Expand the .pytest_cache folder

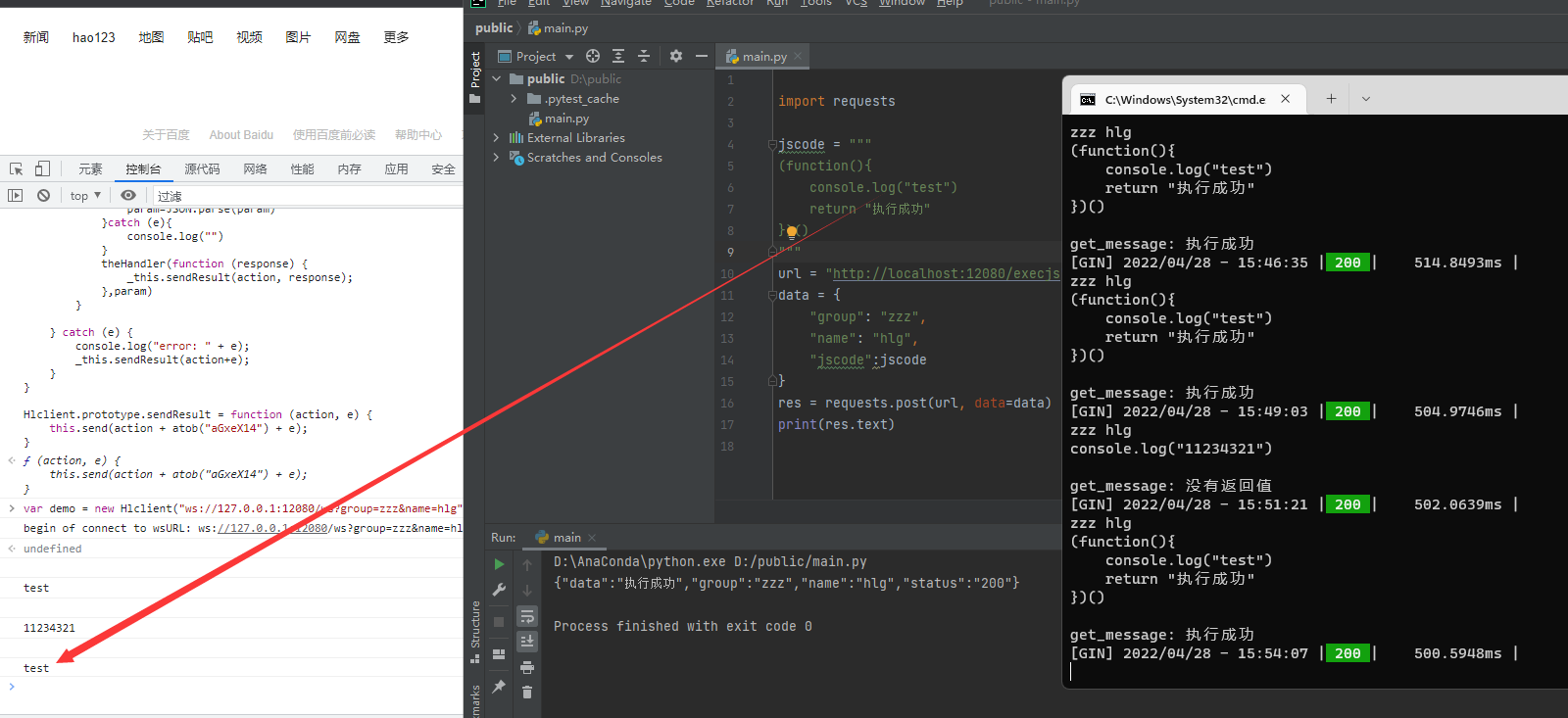click(514, 99)
